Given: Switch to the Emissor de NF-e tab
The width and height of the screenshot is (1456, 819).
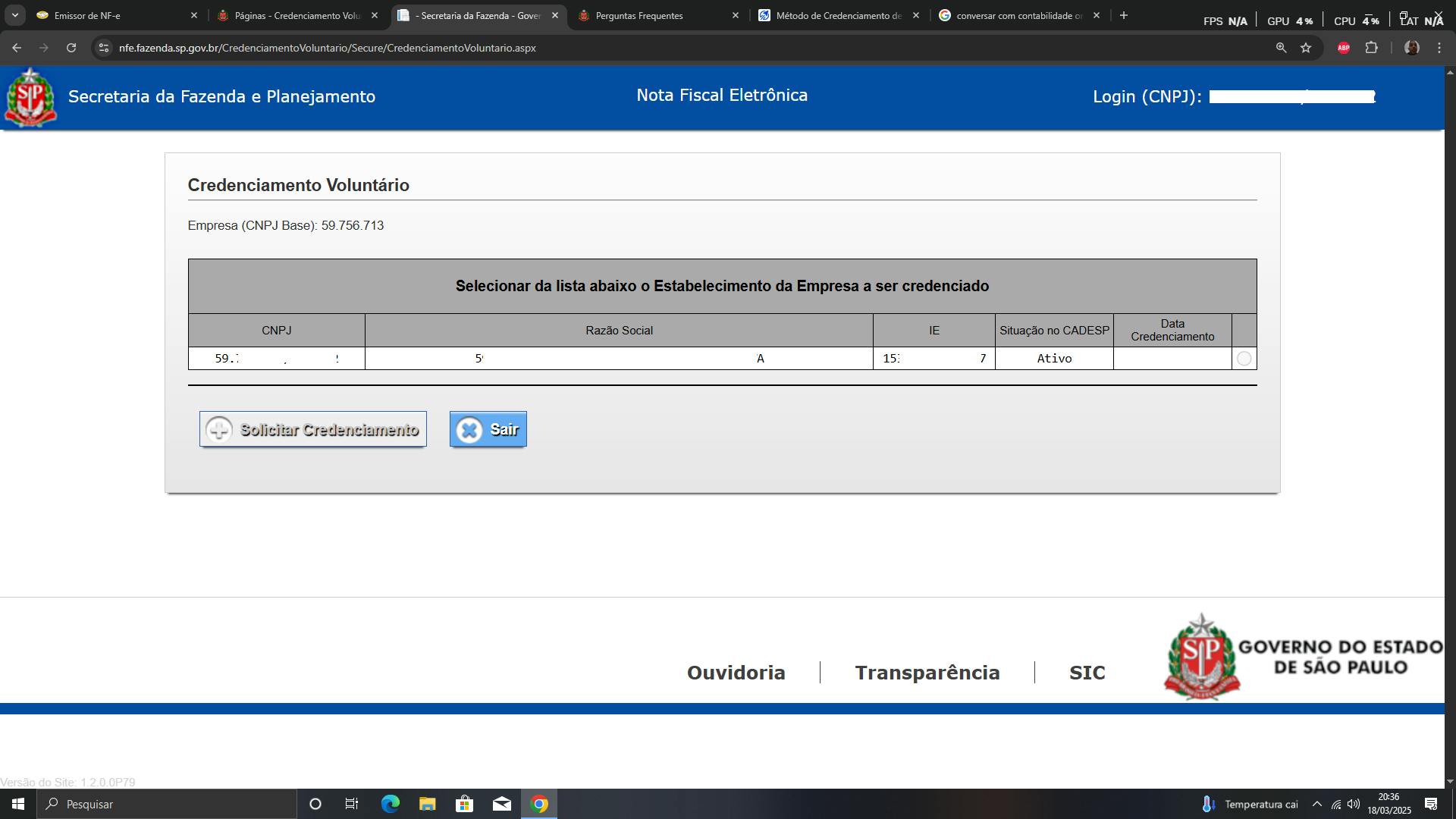Looking at the screenshot, I should [x=114, y=15].
